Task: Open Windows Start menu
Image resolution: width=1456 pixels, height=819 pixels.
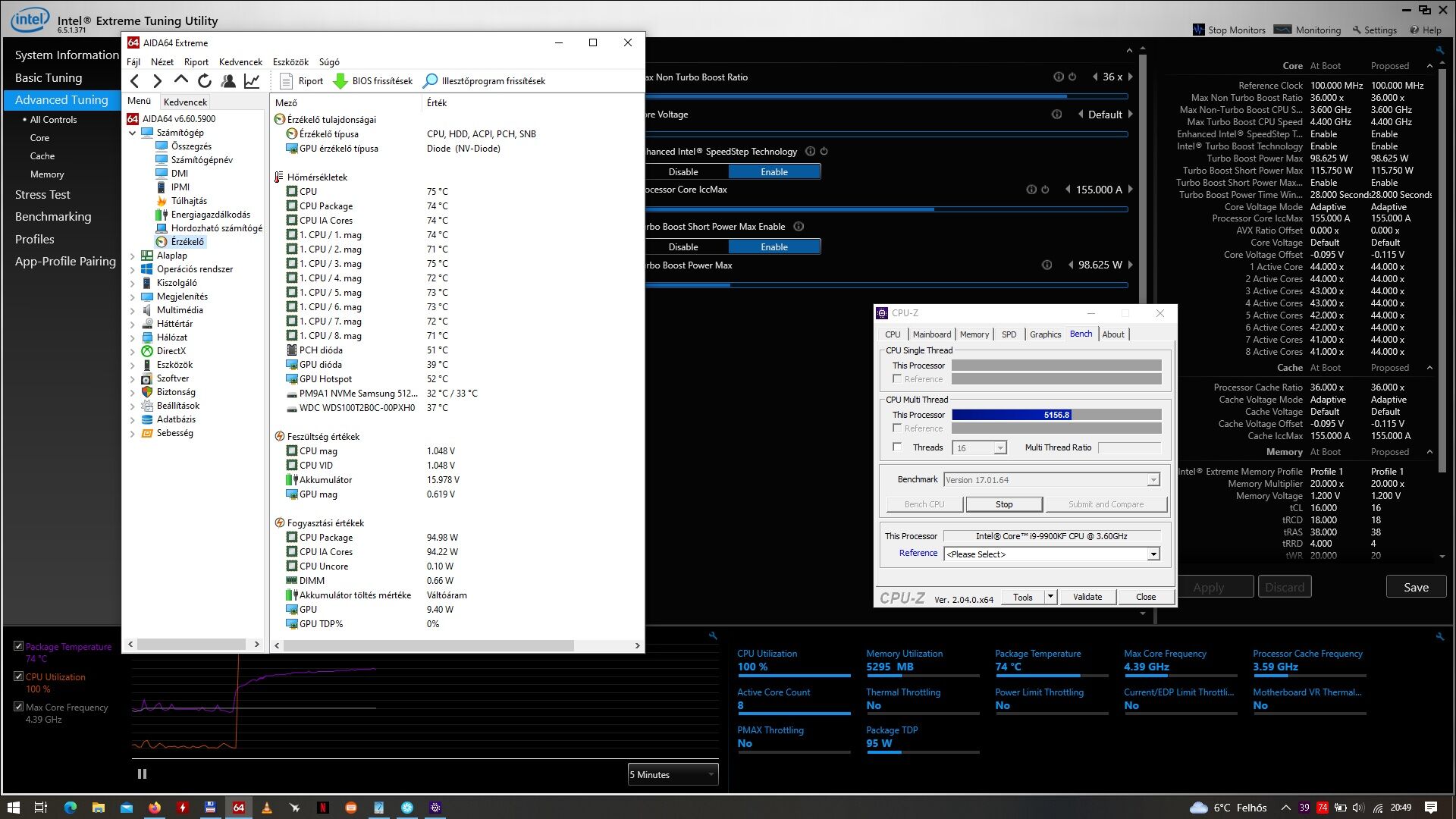Action: coord(13,808)
